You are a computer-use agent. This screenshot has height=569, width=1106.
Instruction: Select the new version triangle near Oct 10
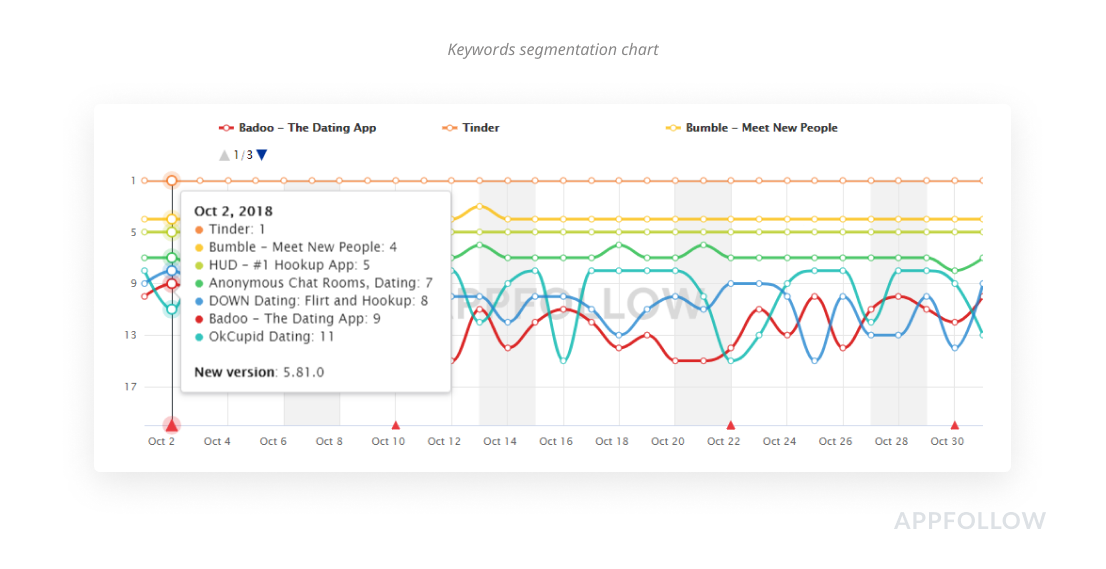(x=396, y=425)
